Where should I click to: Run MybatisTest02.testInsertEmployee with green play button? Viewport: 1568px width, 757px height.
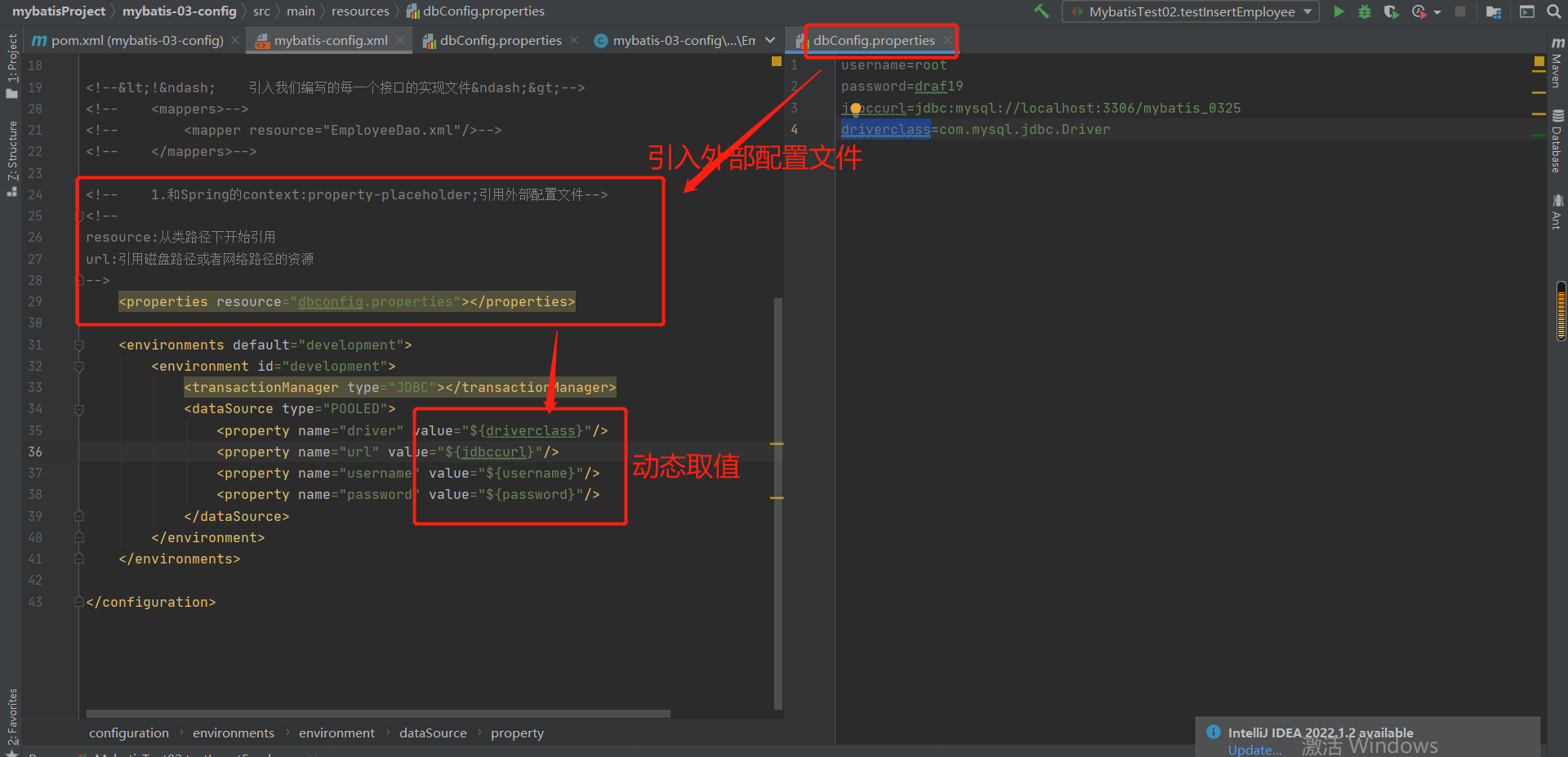click(1339, 11)
